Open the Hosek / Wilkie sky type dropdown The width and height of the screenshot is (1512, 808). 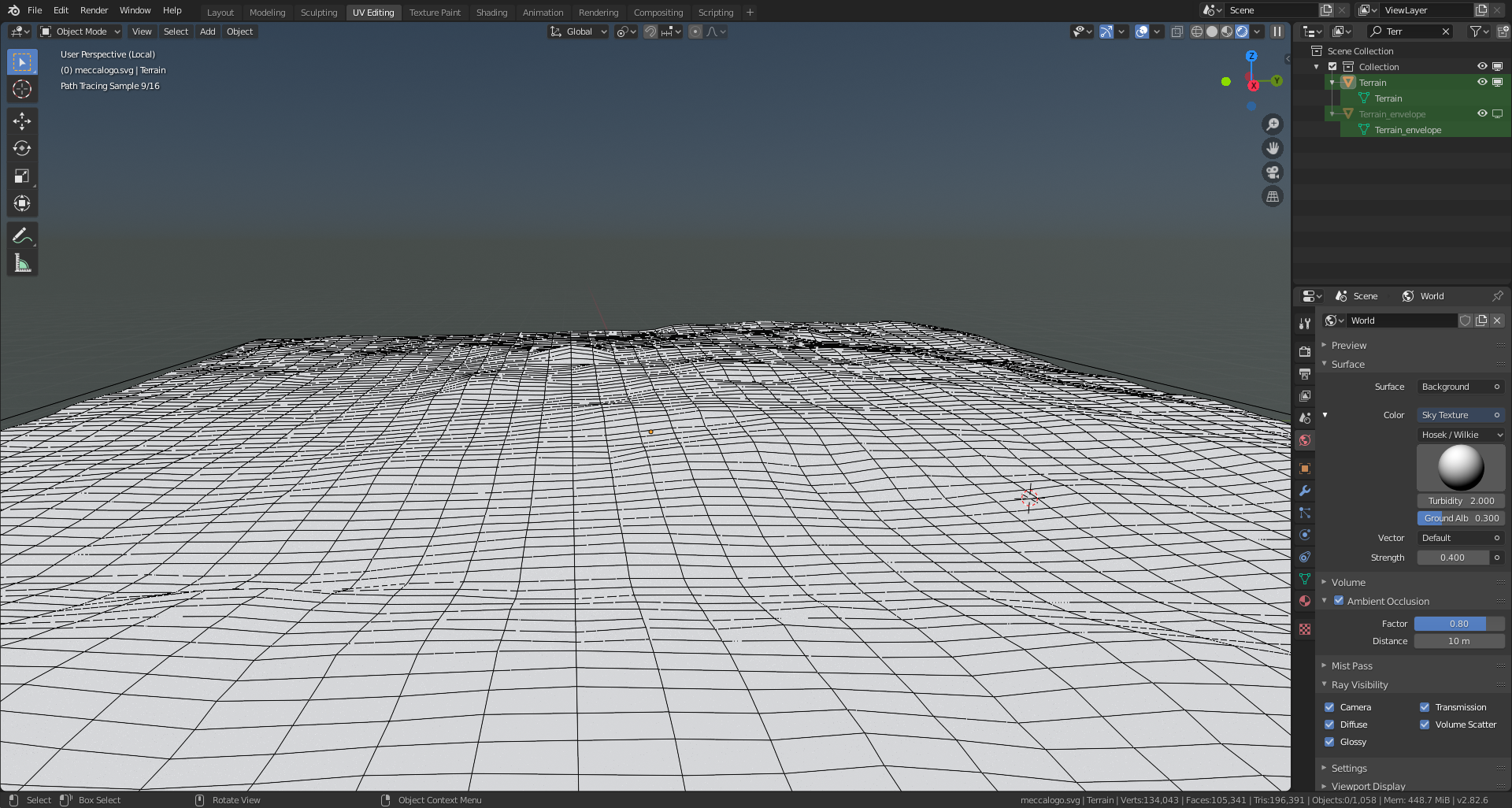click(1461, 435)
